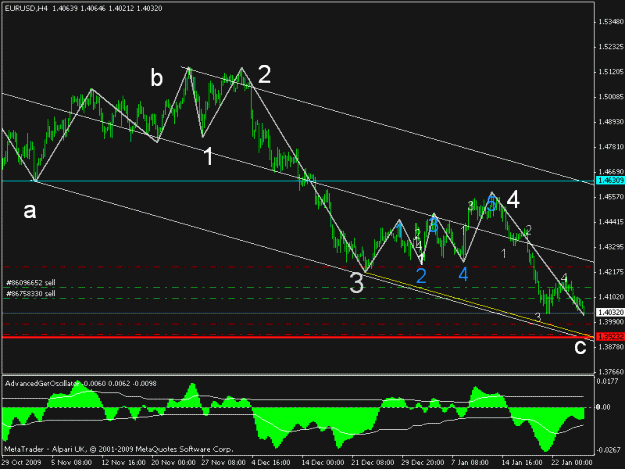Click price axis value 1.45570

[x=611, y=197]
